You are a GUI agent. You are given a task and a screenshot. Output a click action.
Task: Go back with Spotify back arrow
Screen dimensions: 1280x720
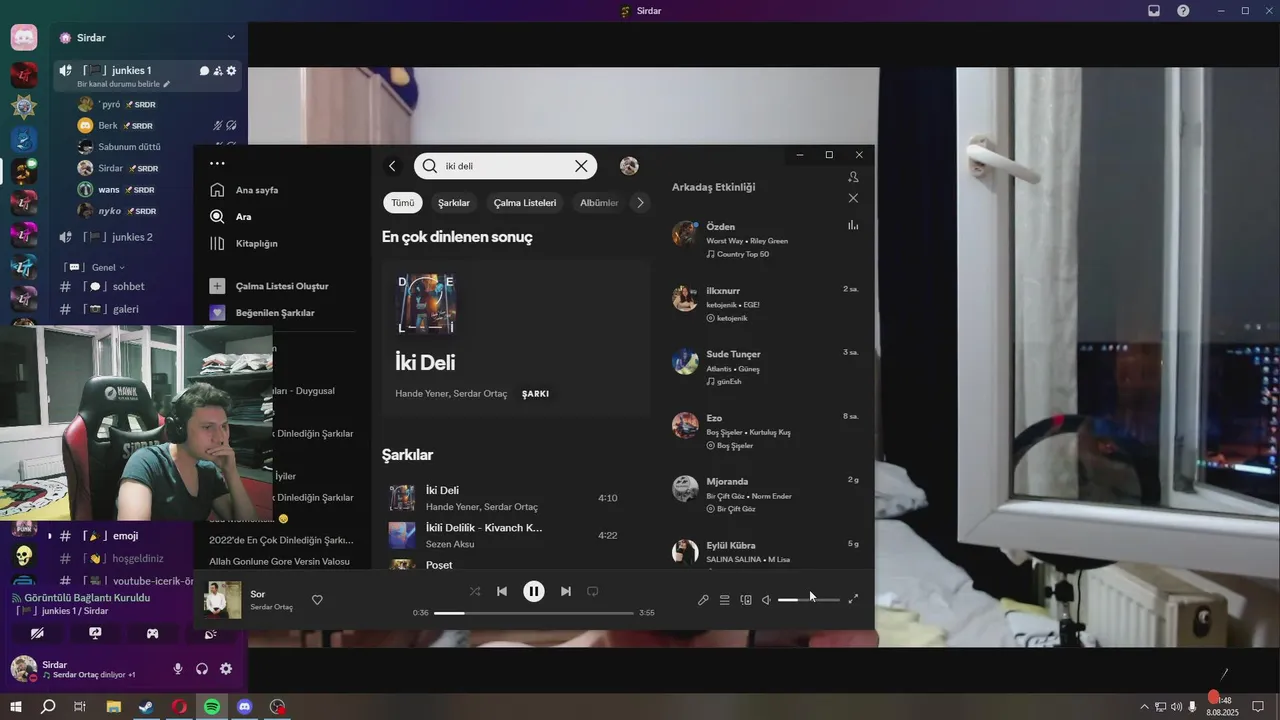392,166
